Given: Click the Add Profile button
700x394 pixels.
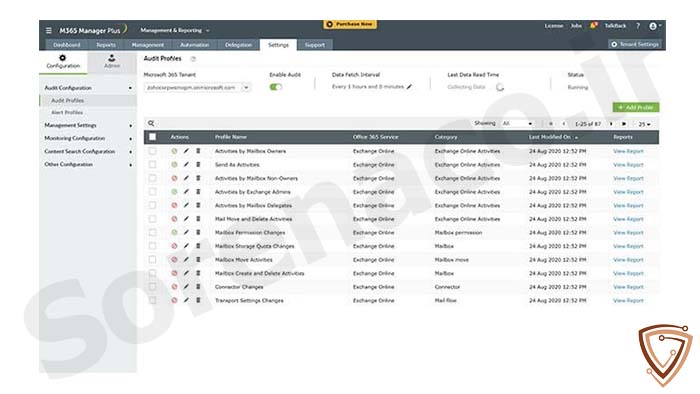Looking at the screenshot, I should tap(636, 107).
